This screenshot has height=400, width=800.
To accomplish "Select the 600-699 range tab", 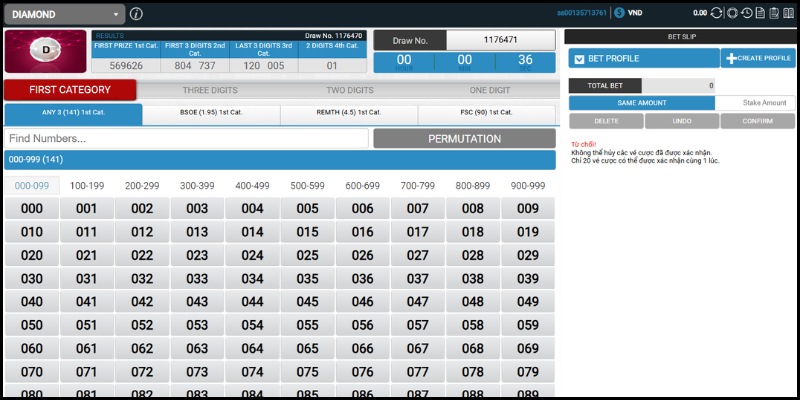I will (x=362, y=186).
